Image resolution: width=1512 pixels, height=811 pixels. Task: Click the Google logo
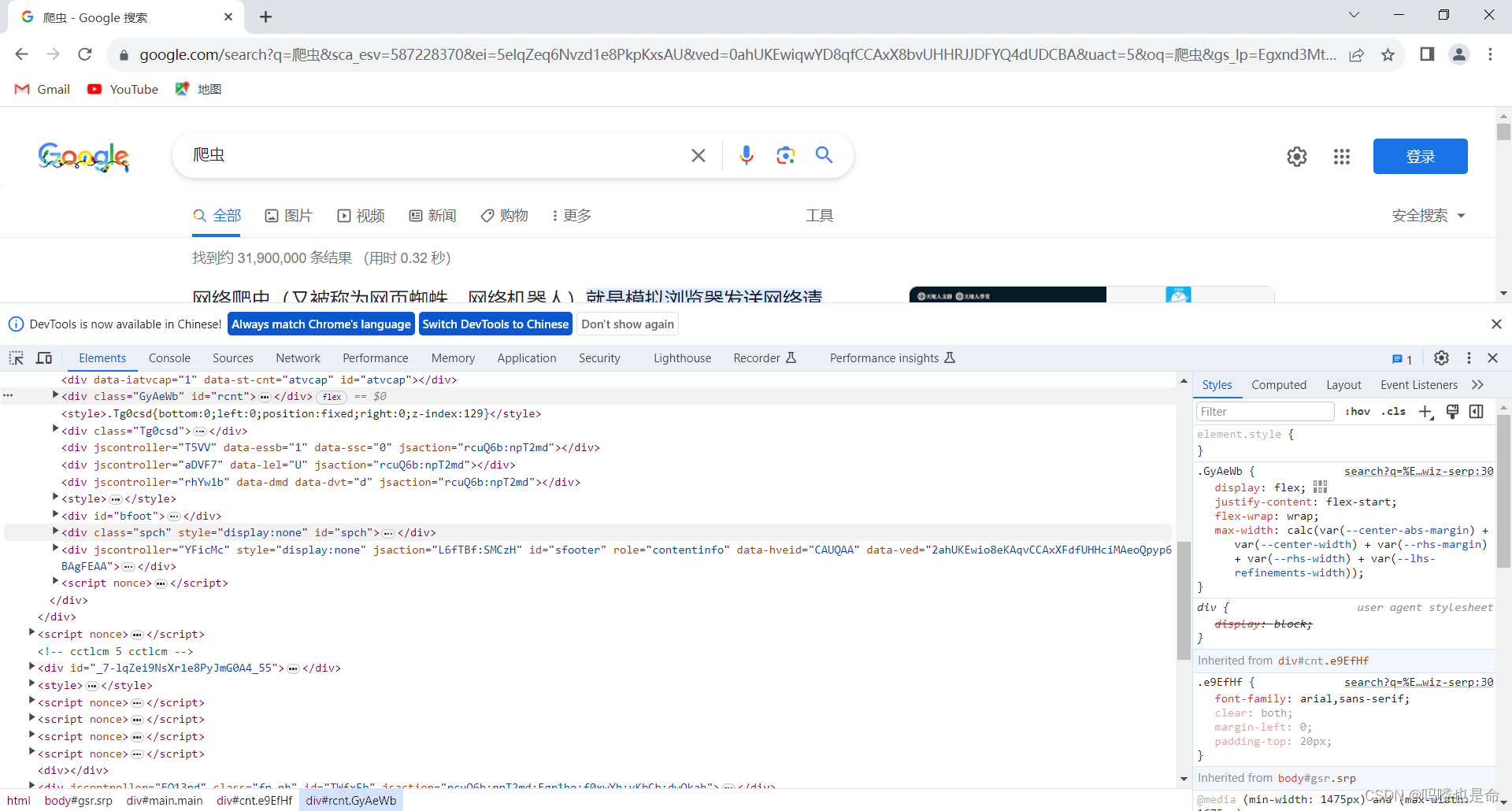(83, 157)
